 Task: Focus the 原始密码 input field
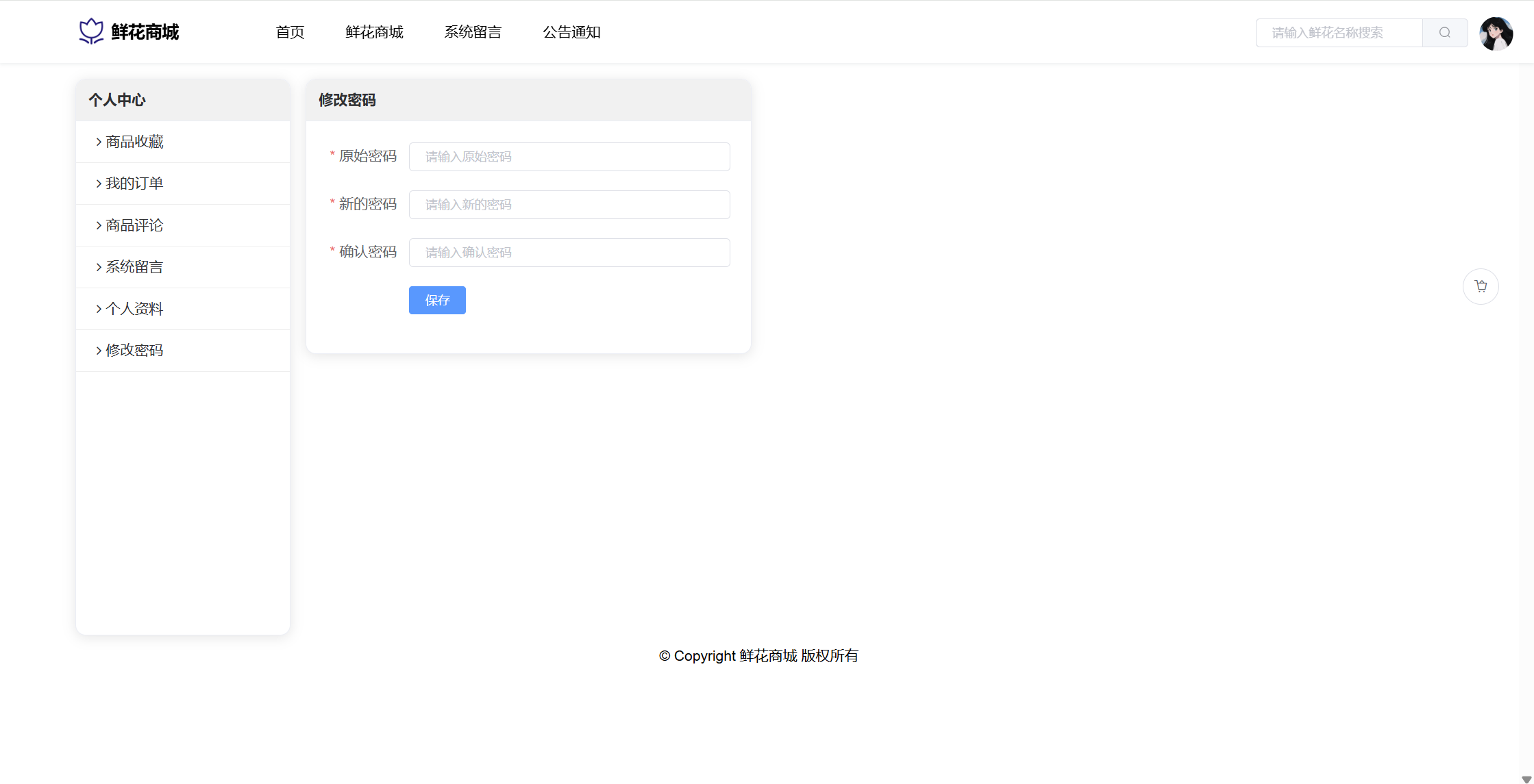coord(569,157)
